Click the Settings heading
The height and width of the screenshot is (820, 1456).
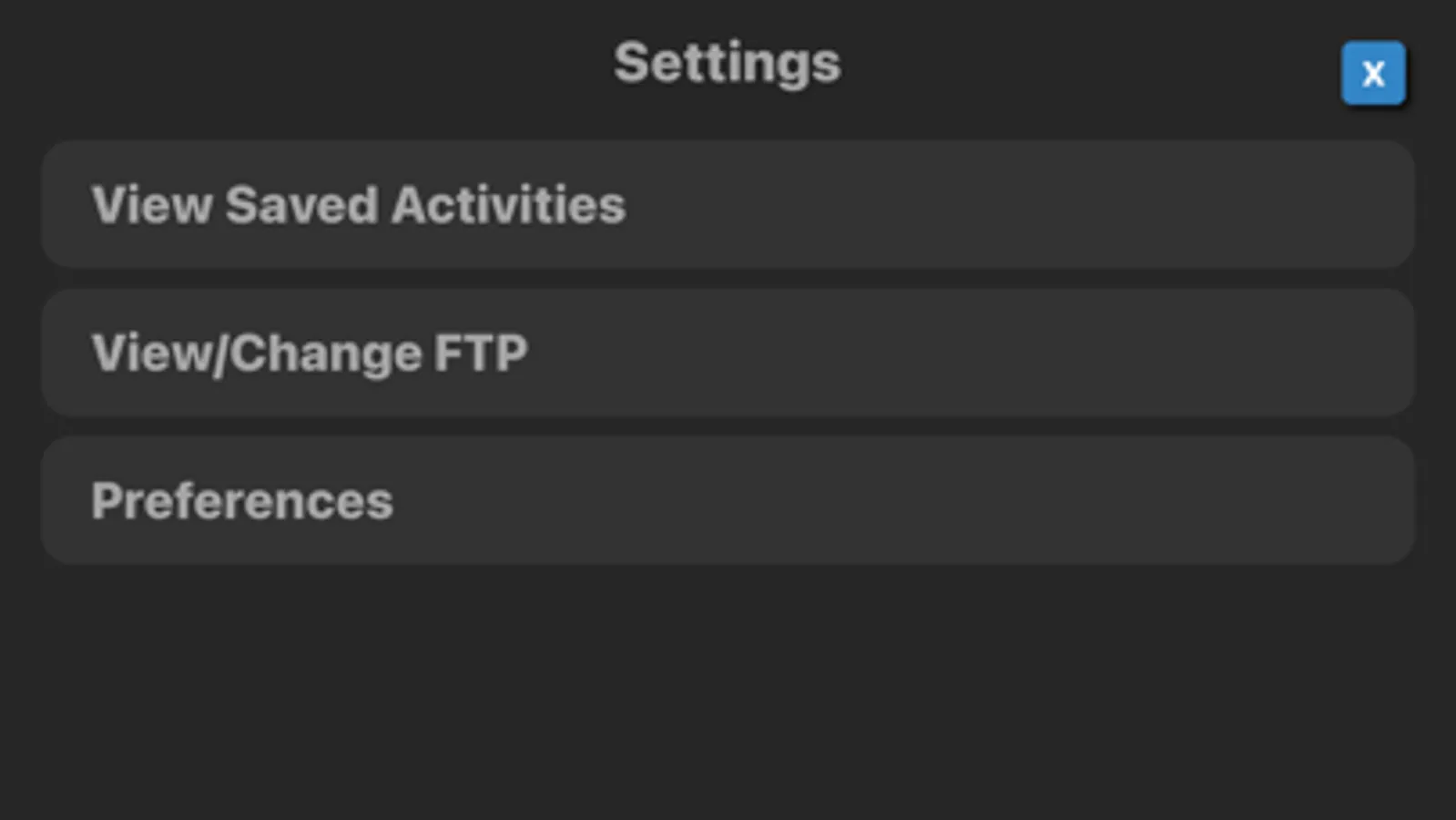(x=727, y=61)
